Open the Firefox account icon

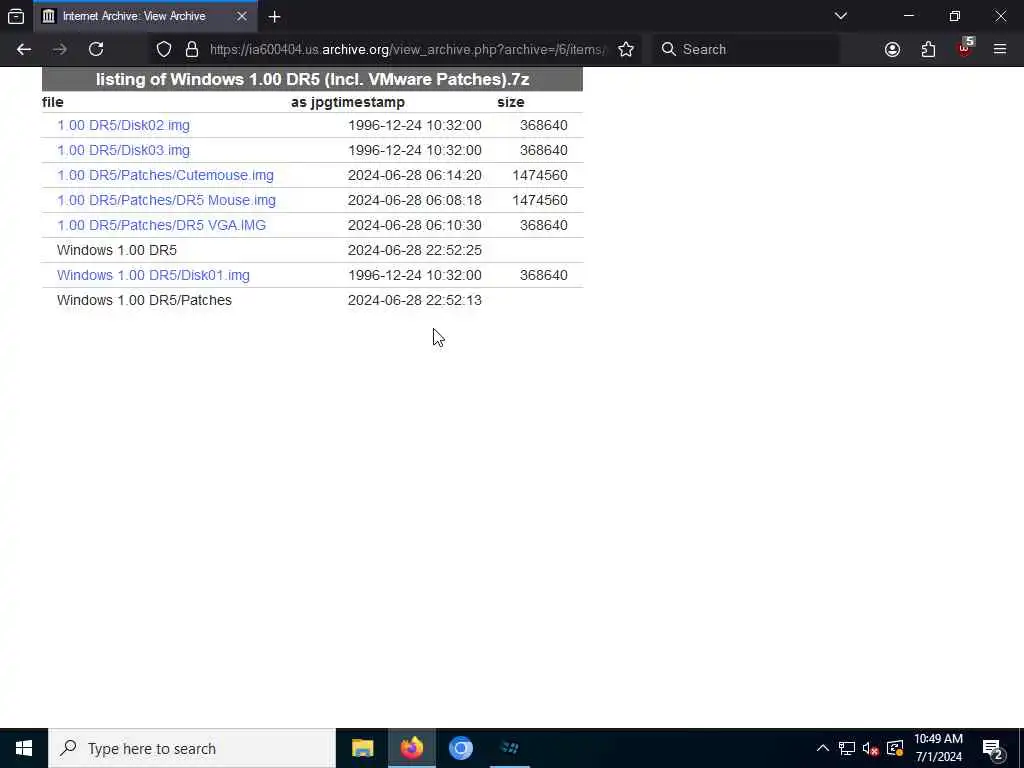(x=892, y=49)
